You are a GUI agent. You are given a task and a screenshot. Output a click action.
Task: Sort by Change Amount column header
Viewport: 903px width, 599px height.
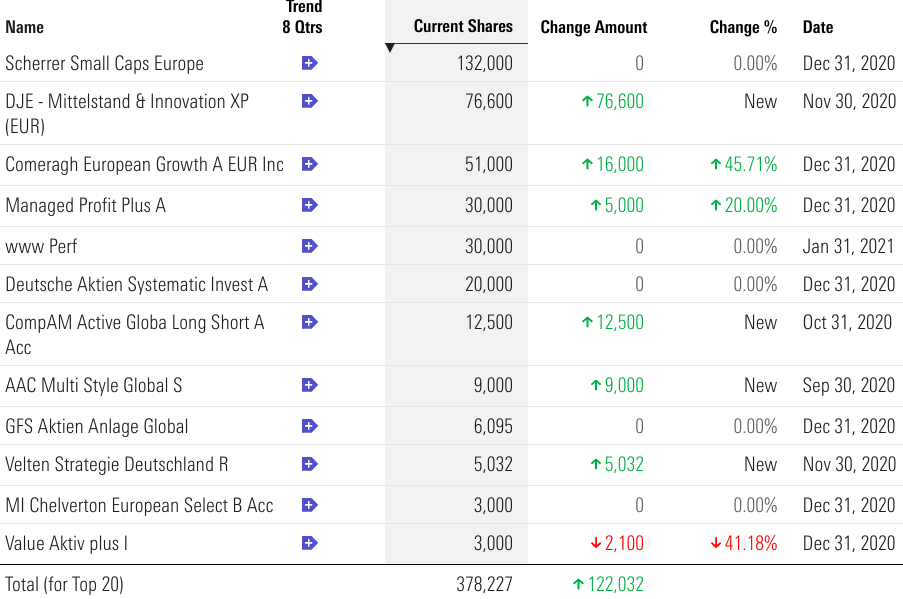[593, 27]
